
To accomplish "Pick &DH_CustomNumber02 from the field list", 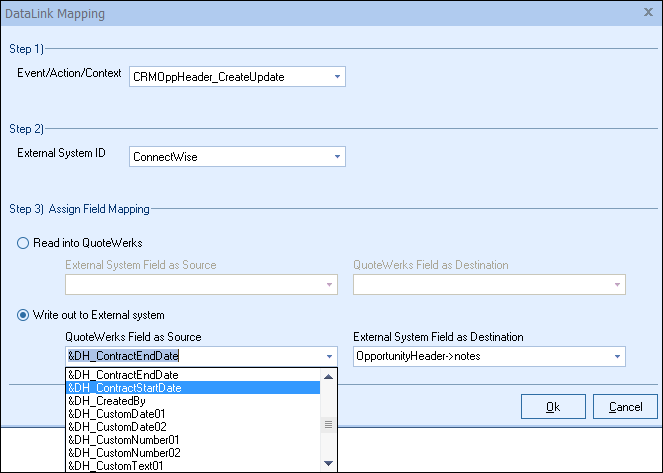I will pyautogui.click(x=190, y=452).
